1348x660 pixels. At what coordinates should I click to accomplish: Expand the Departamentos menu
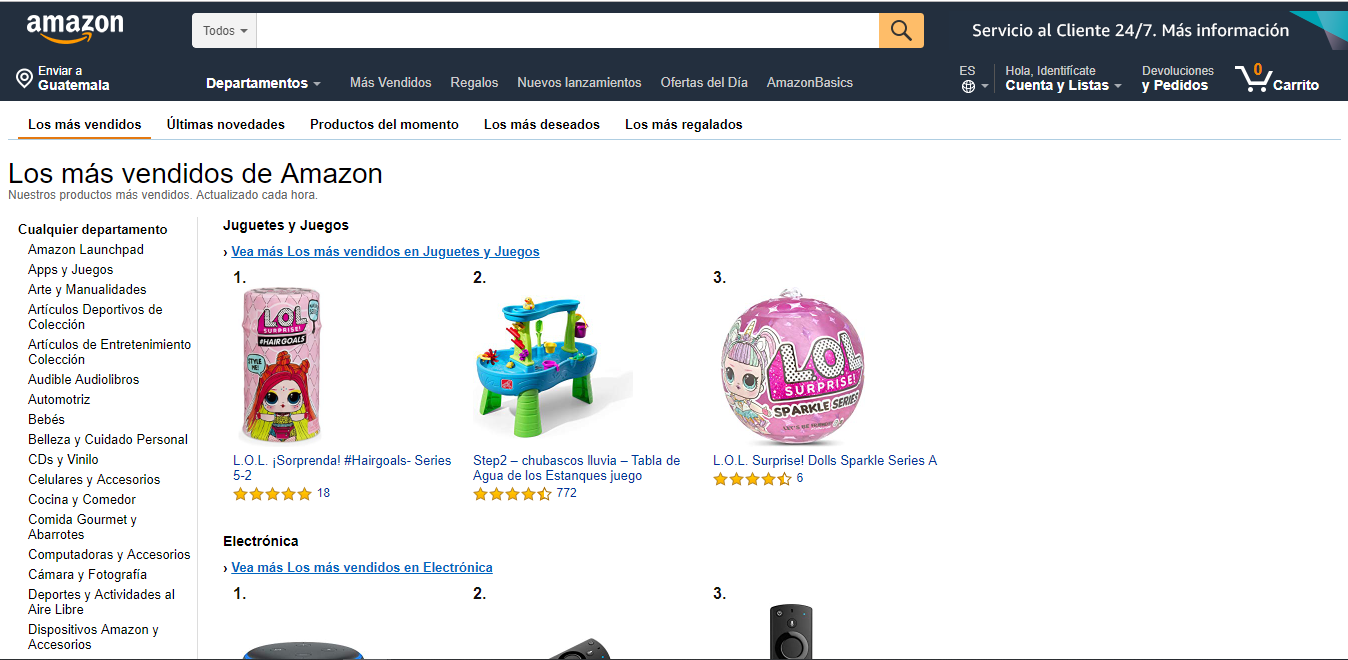[263, 83]
